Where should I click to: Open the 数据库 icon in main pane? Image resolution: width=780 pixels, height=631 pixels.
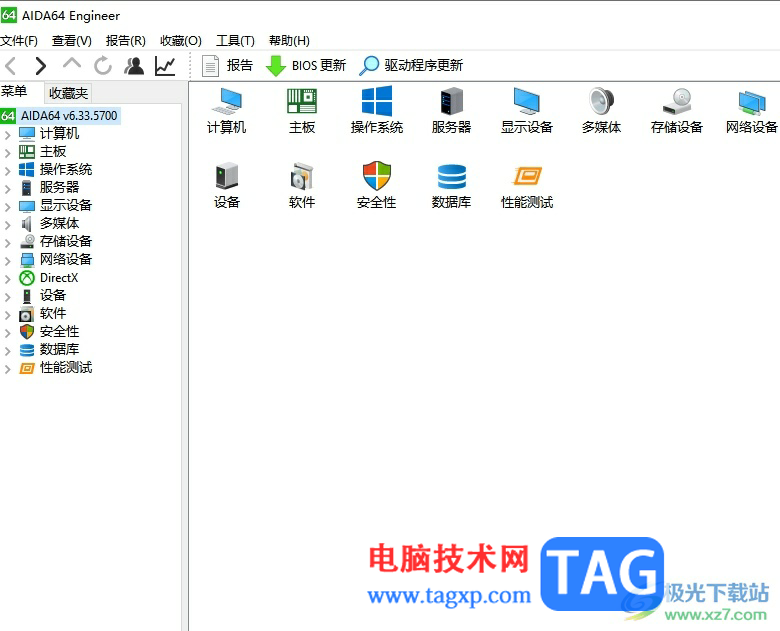point(452,176)
